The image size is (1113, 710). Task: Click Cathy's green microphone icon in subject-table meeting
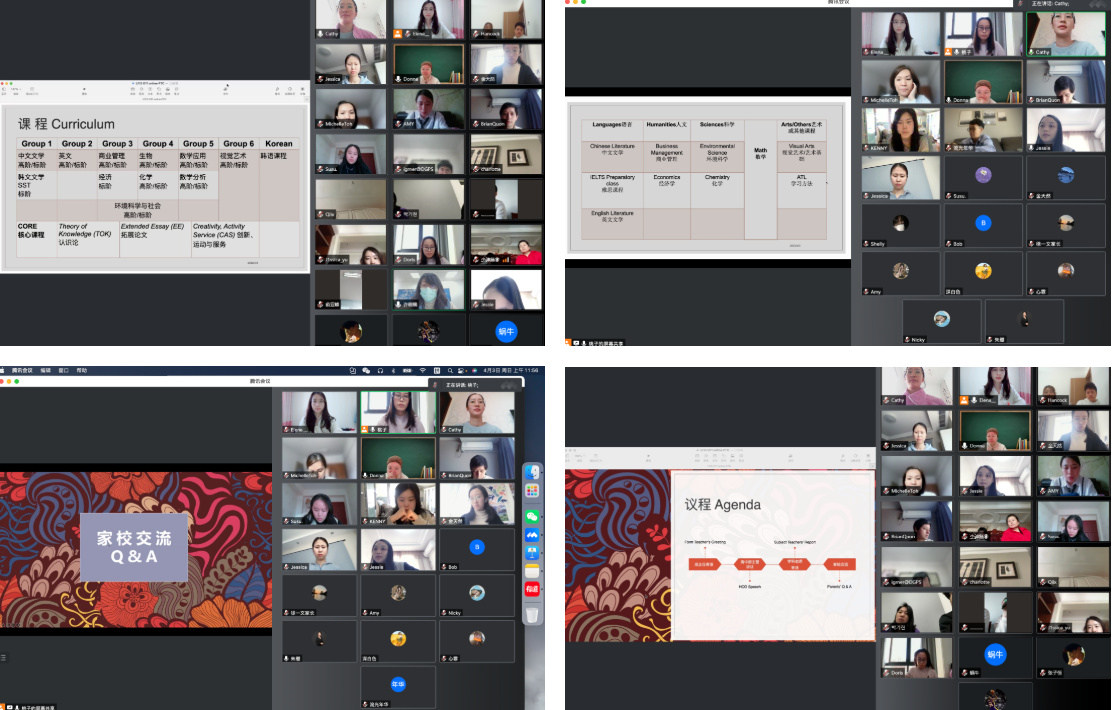tap(1031, 52)
